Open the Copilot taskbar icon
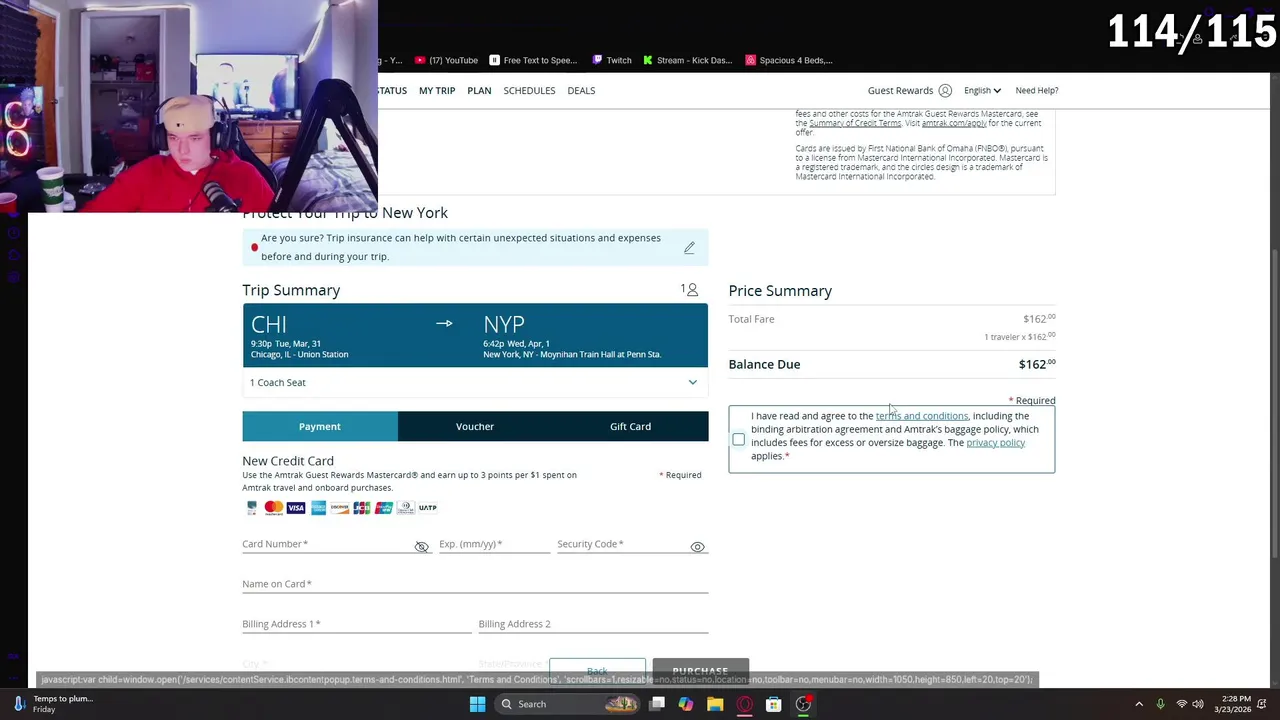The height and width of the screenshot is (720, 1280). (x=686, y=704)
